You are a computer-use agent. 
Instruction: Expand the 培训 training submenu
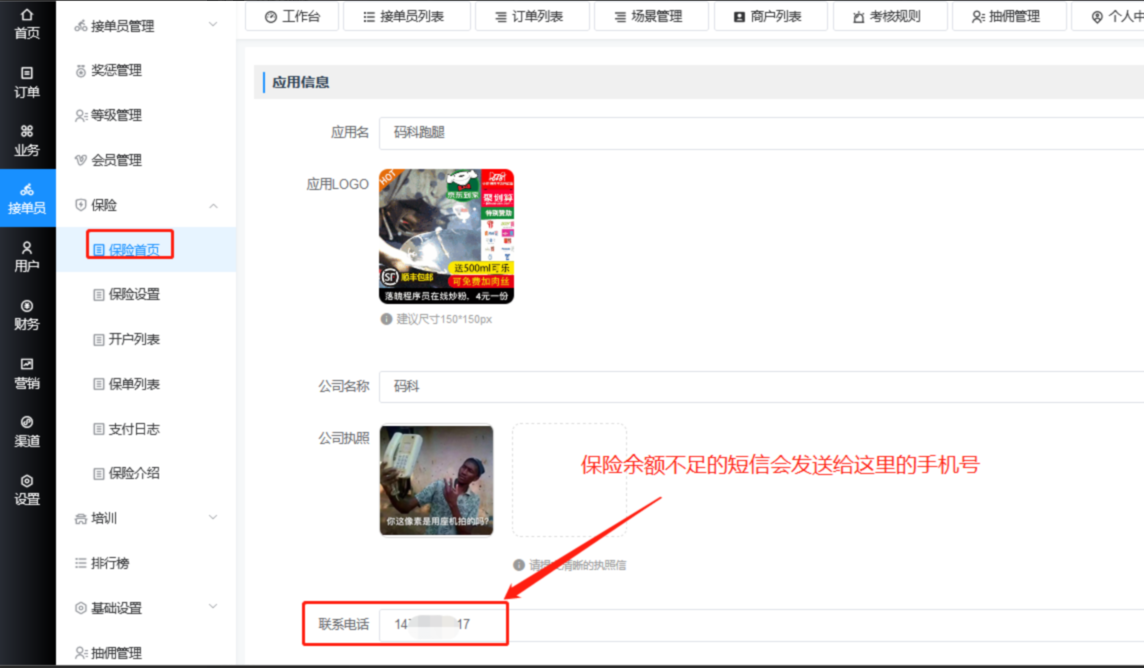(x=212, y=518)
